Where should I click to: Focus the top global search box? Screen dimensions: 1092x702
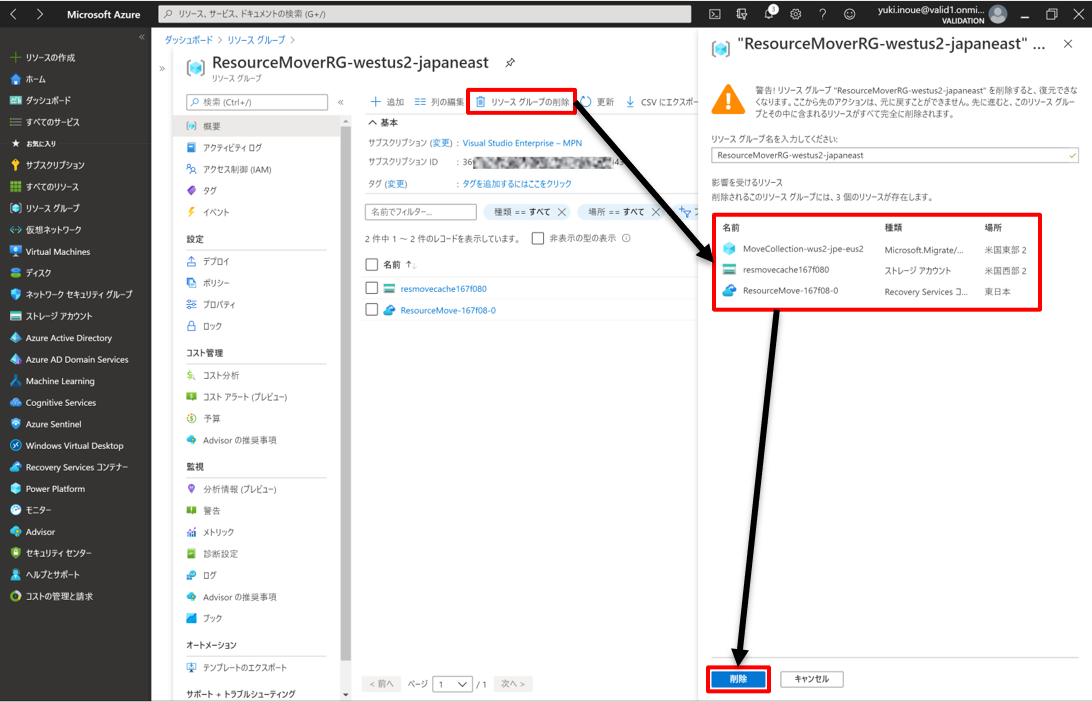425,14
